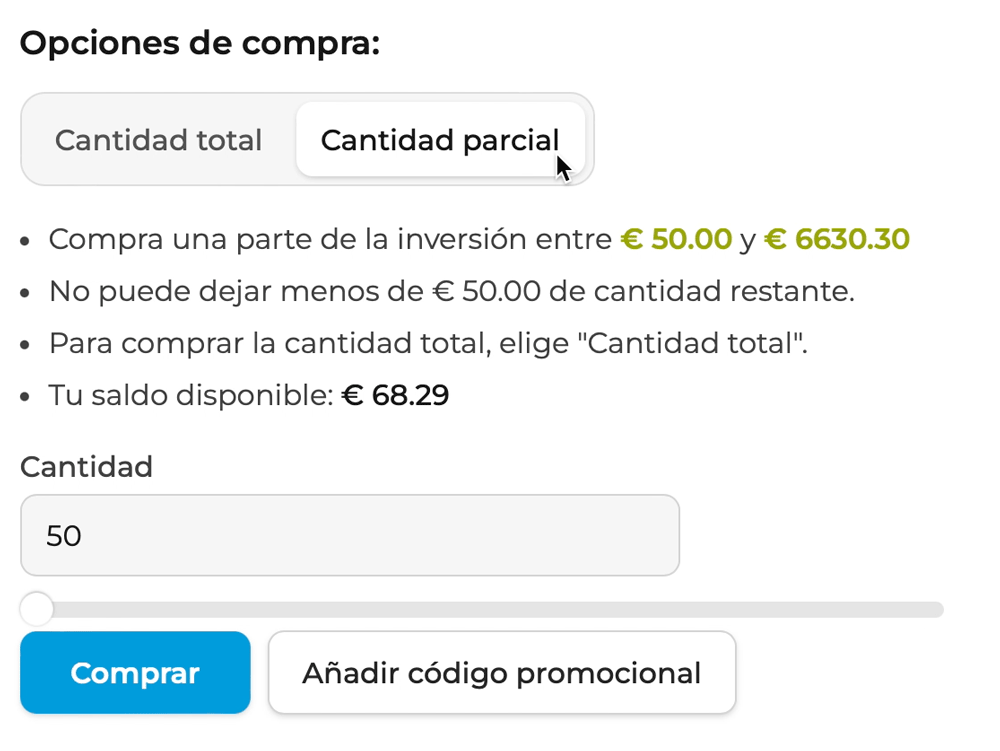Click the Comprar button
The width and height of the screenshot is (1000, 751).
tap(135, 673)
